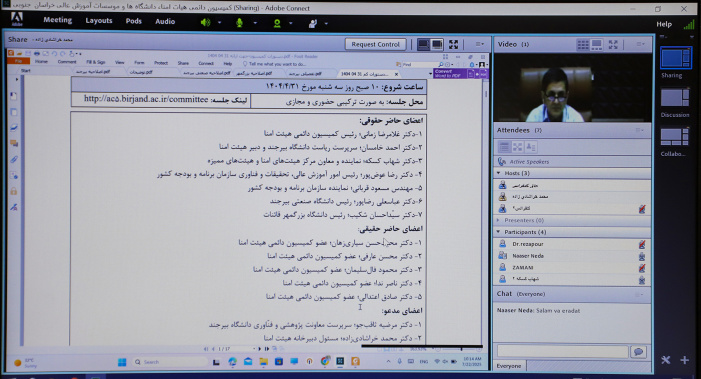
Task: Toggle the speaker audio icon
Action: point(205,22)
